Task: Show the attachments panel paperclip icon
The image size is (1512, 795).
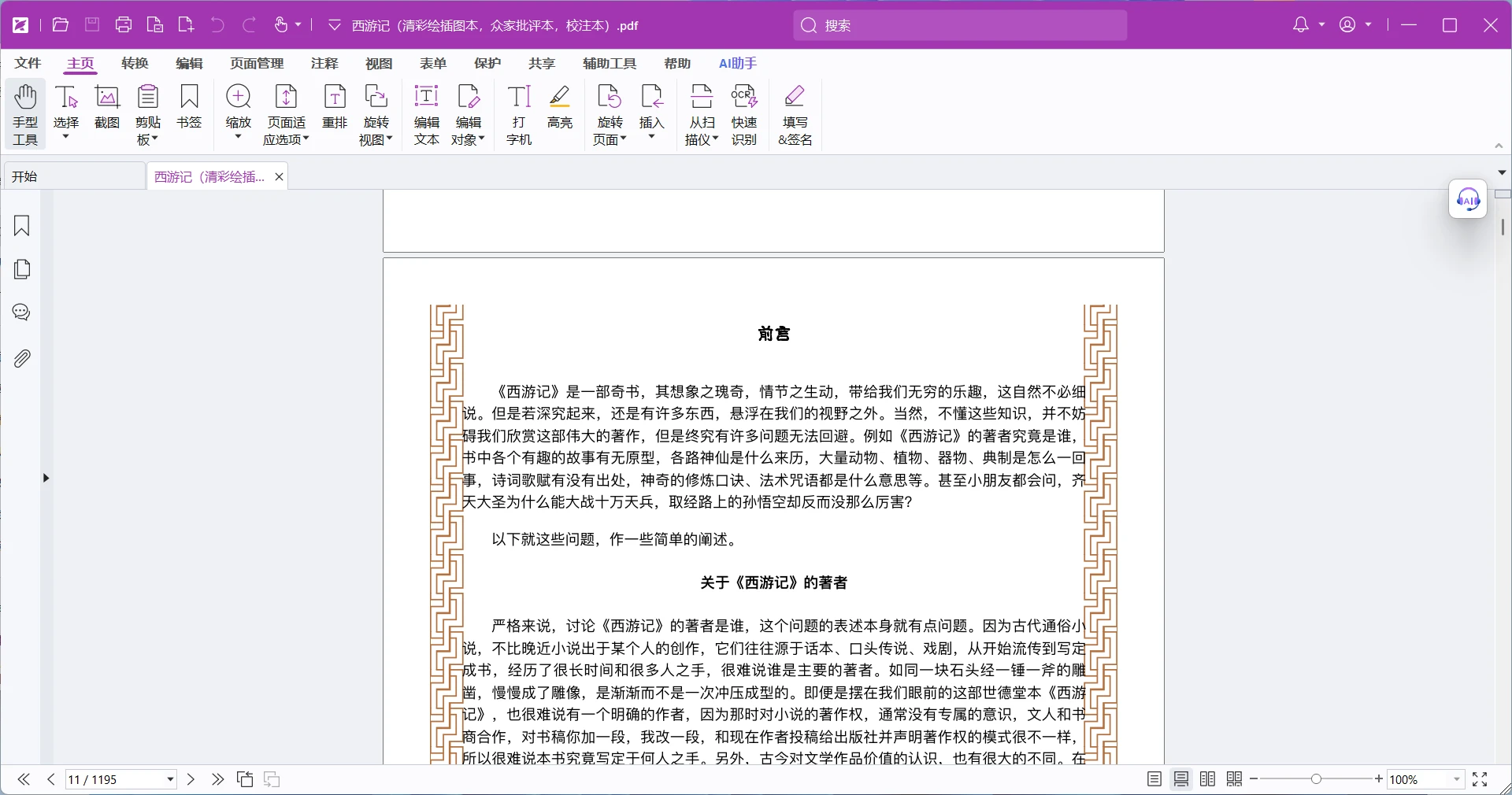Action: coord(22,359)
